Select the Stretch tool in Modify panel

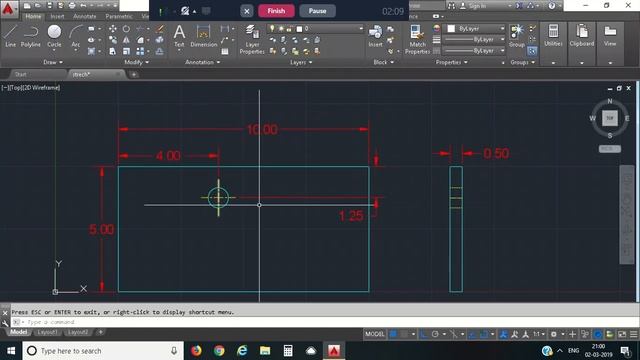(x=113, y=51)
